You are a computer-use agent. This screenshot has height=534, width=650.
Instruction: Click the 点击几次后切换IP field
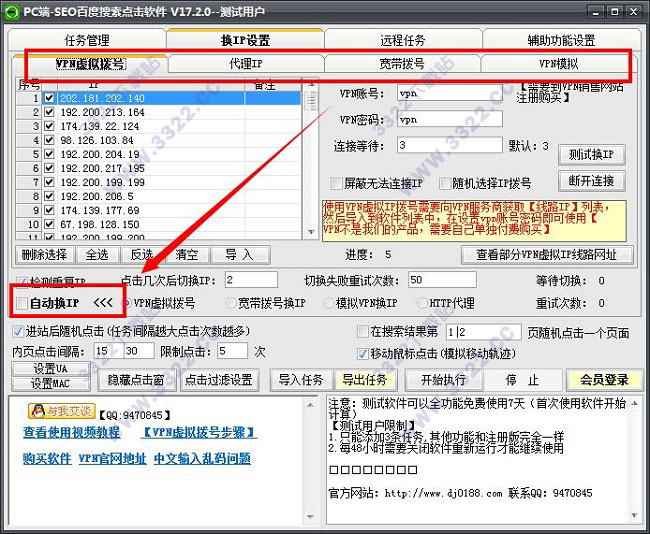(x=251, y=280)
